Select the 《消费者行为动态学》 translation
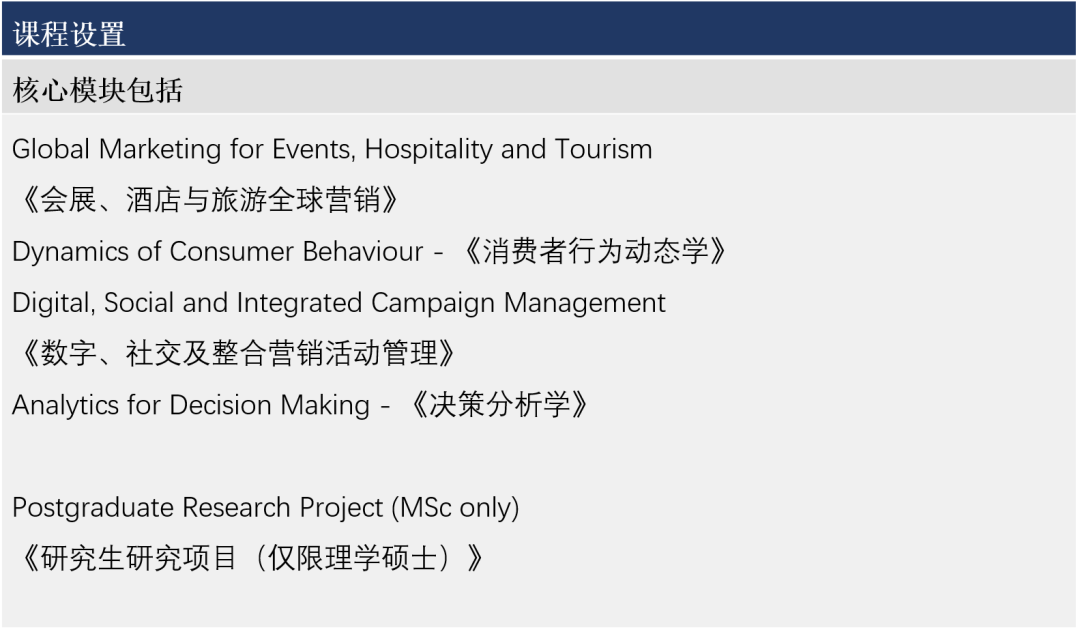This screenshot has width=1080, height=630. click(597, 252)
